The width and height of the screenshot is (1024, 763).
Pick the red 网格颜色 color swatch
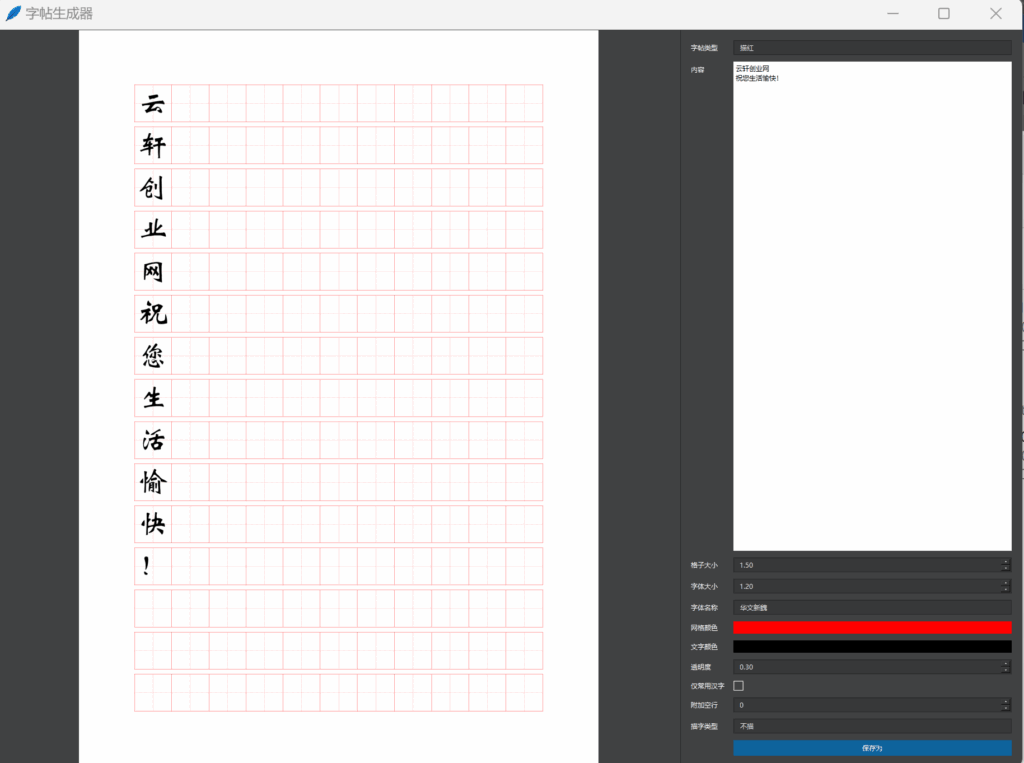click(871, 627)
